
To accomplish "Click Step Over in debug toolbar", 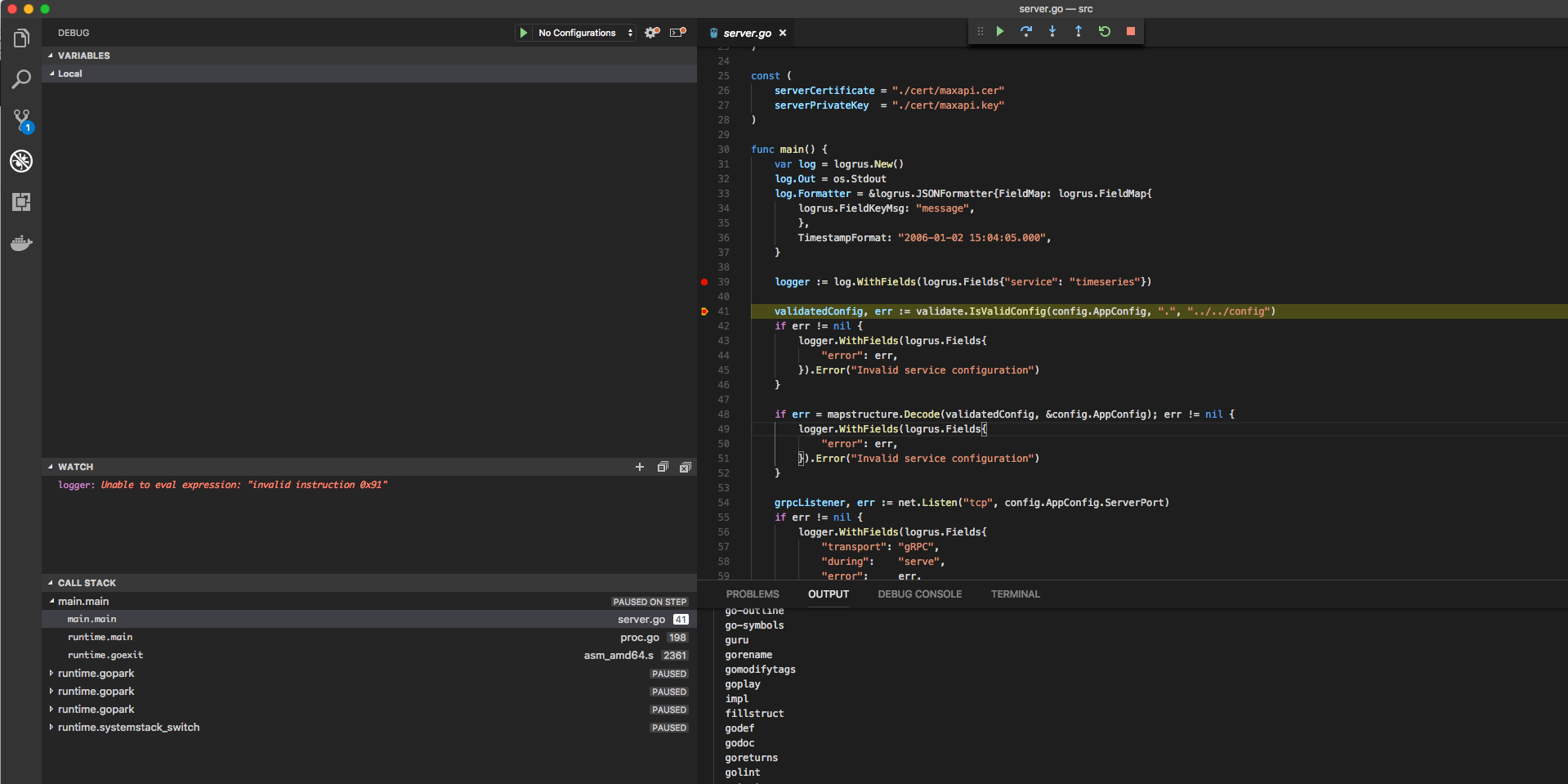I will pos(1026,31).
